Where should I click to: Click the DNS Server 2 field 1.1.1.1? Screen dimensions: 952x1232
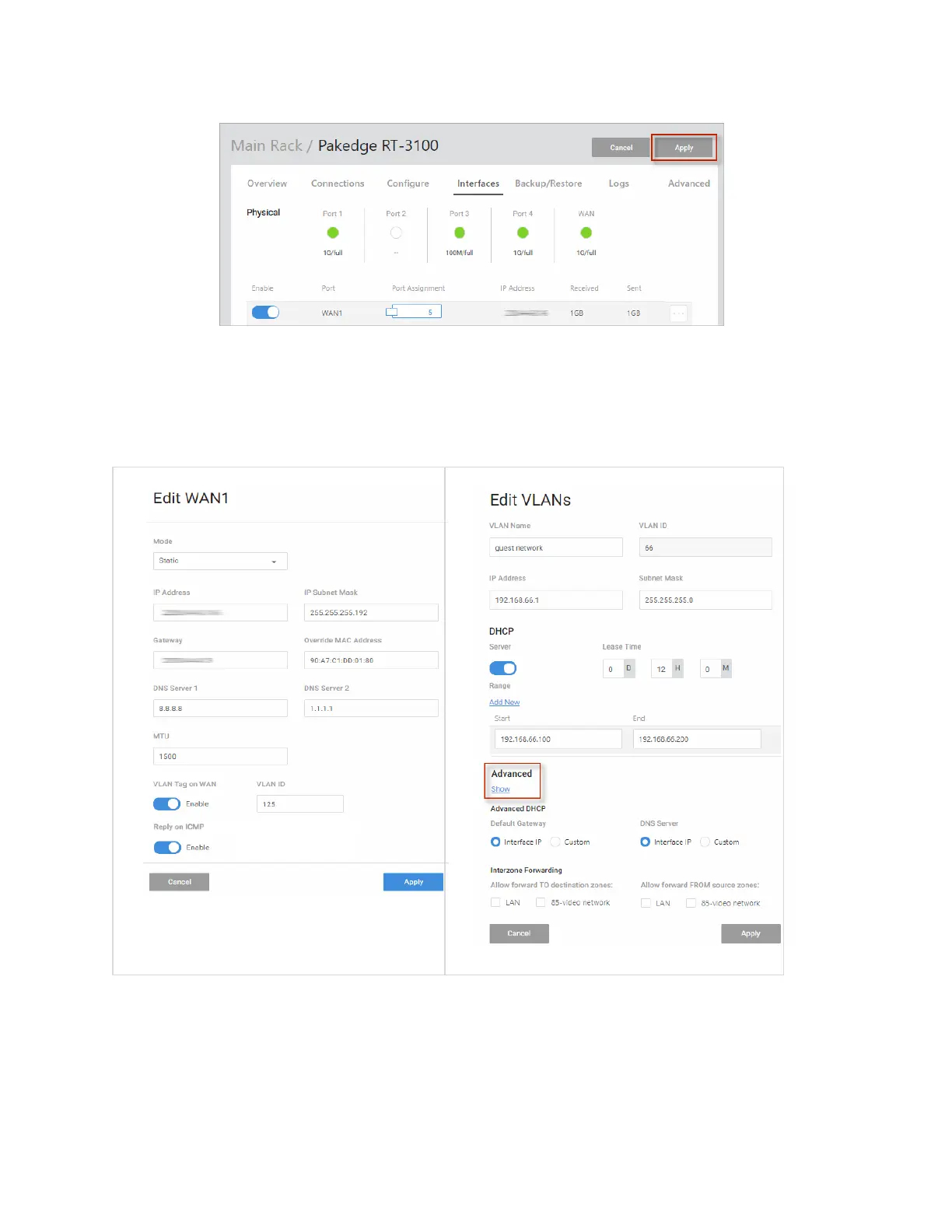(371, 709)
